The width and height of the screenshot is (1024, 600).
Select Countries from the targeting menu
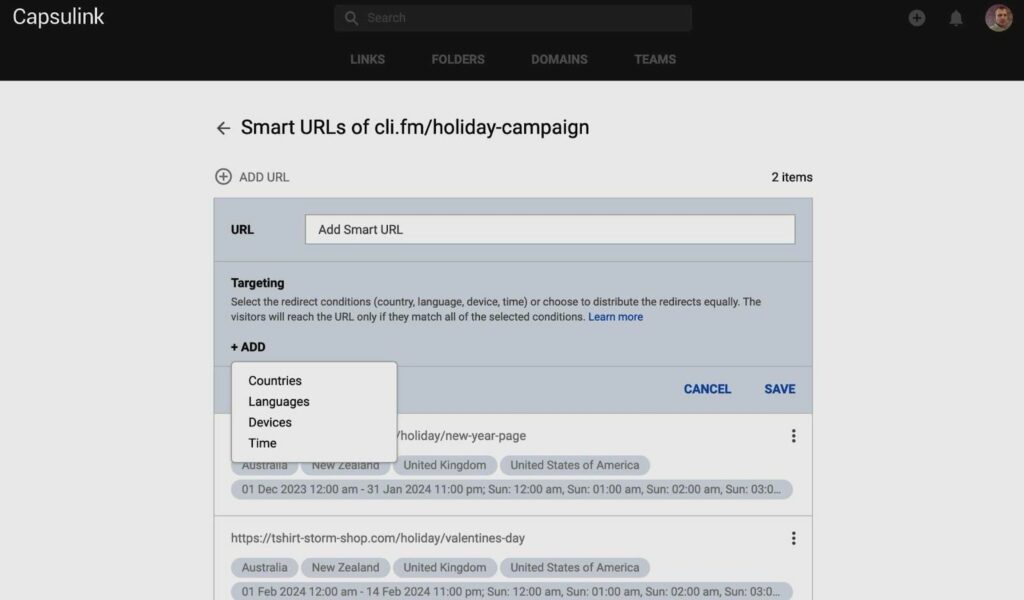pos(275,381)
